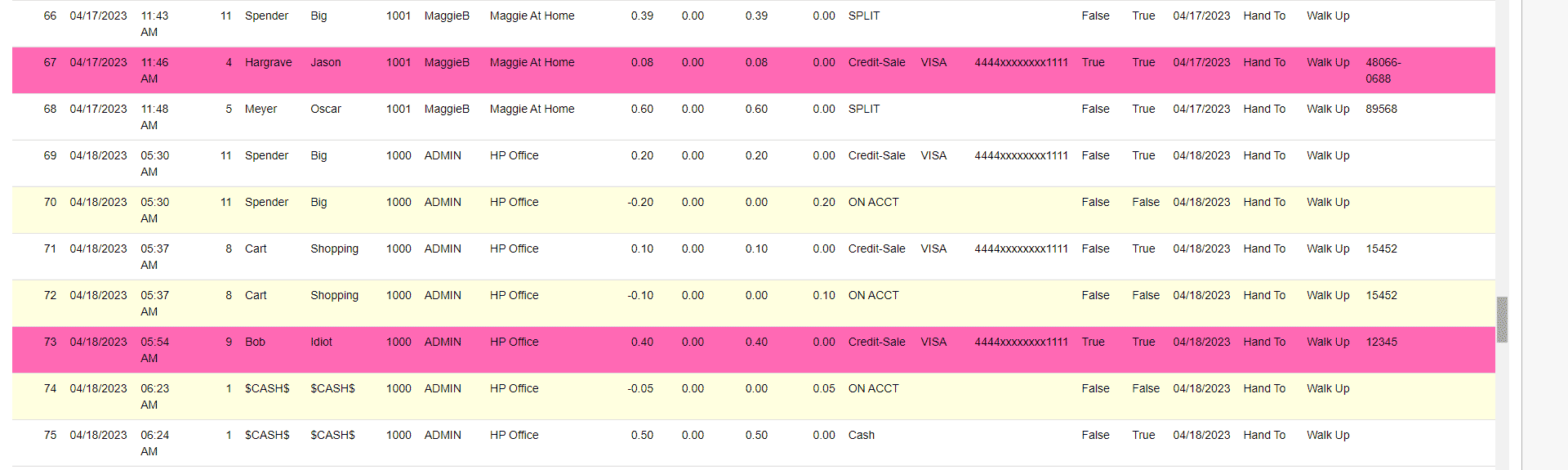This screenshot has height=470, width=1568.
Task: Click the 11:46 AM time cell
Action: click(154, 70)
